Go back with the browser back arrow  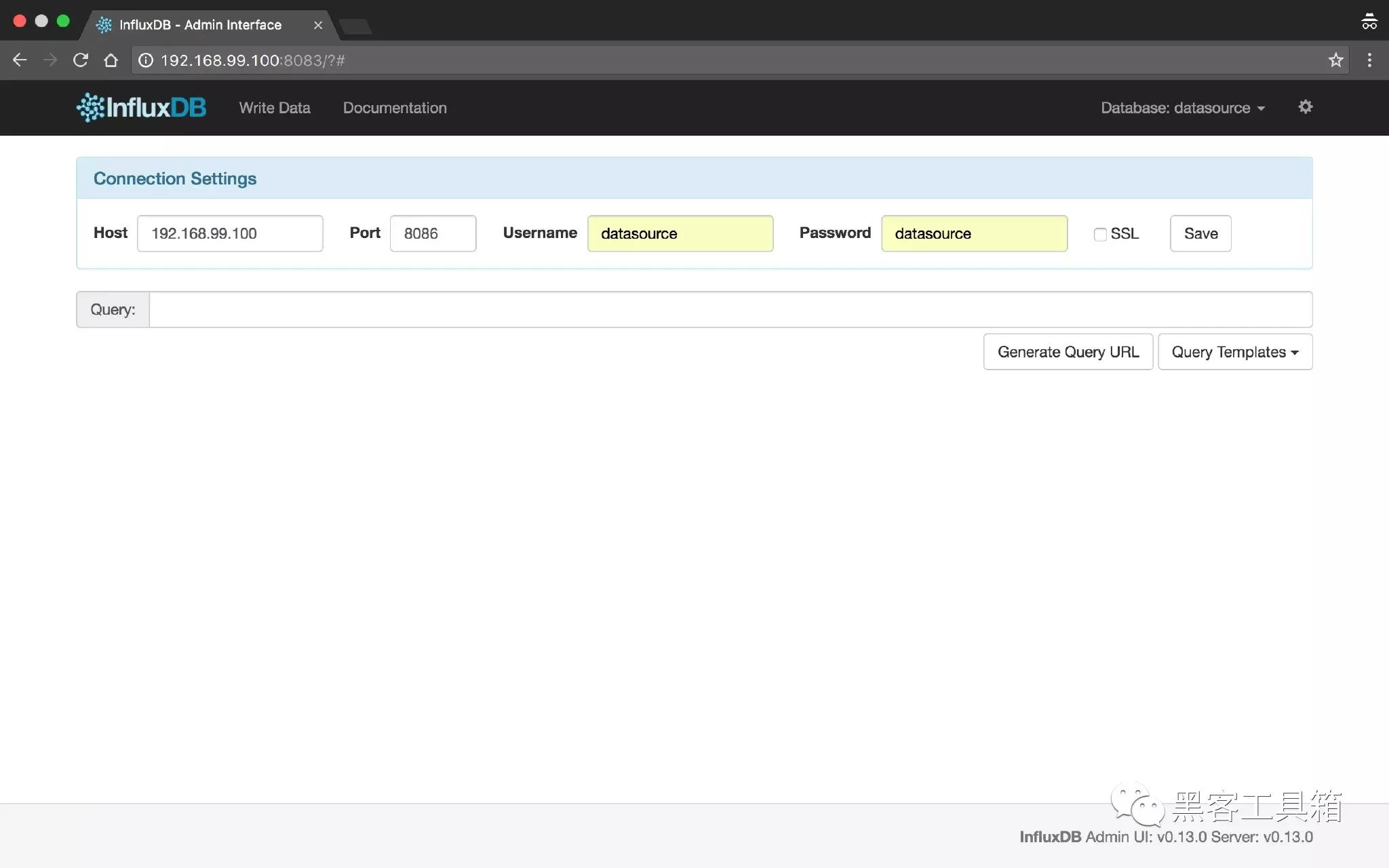click(x=20, y=60)
